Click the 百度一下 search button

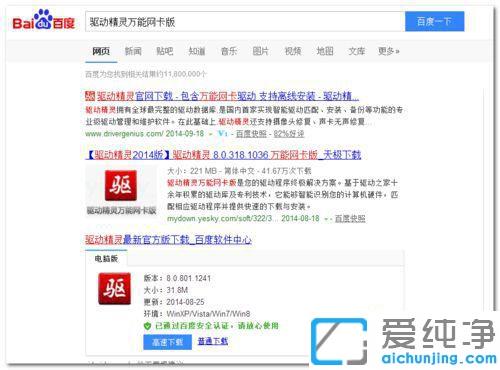pyautogui.click(x=434, y=21)
